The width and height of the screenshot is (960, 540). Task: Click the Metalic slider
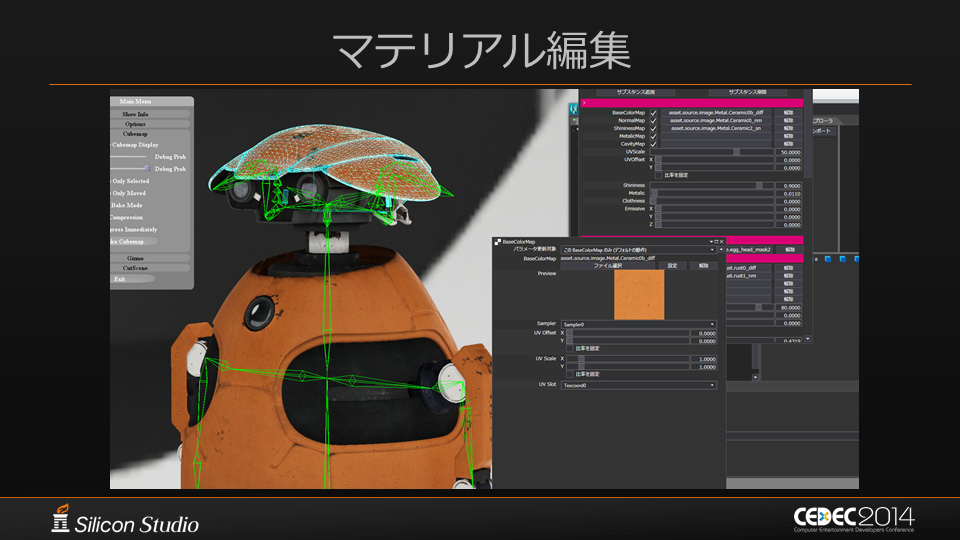[711, 193]
